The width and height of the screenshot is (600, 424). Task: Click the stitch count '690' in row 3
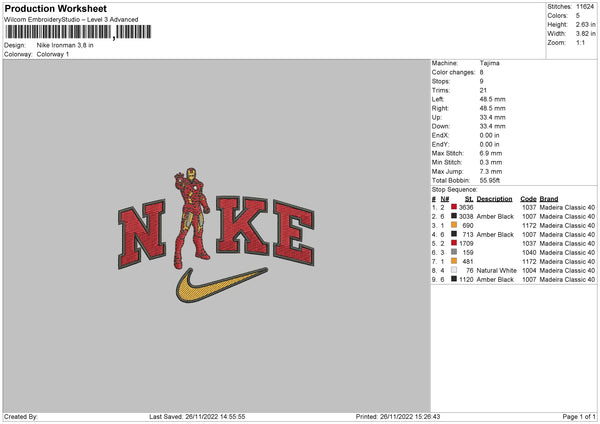click(468, 225)
